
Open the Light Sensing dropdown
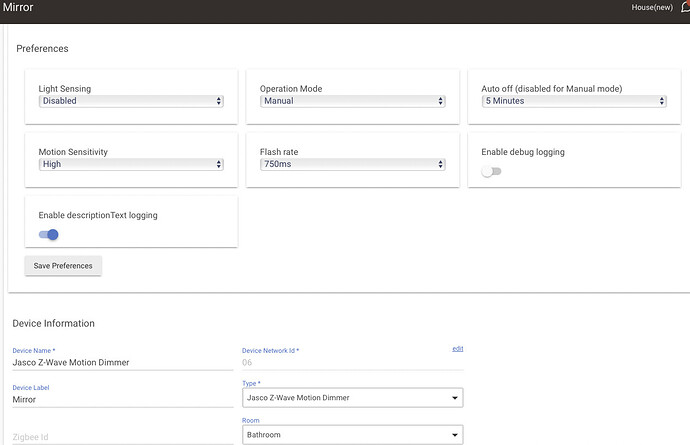(x=131, y=101)
